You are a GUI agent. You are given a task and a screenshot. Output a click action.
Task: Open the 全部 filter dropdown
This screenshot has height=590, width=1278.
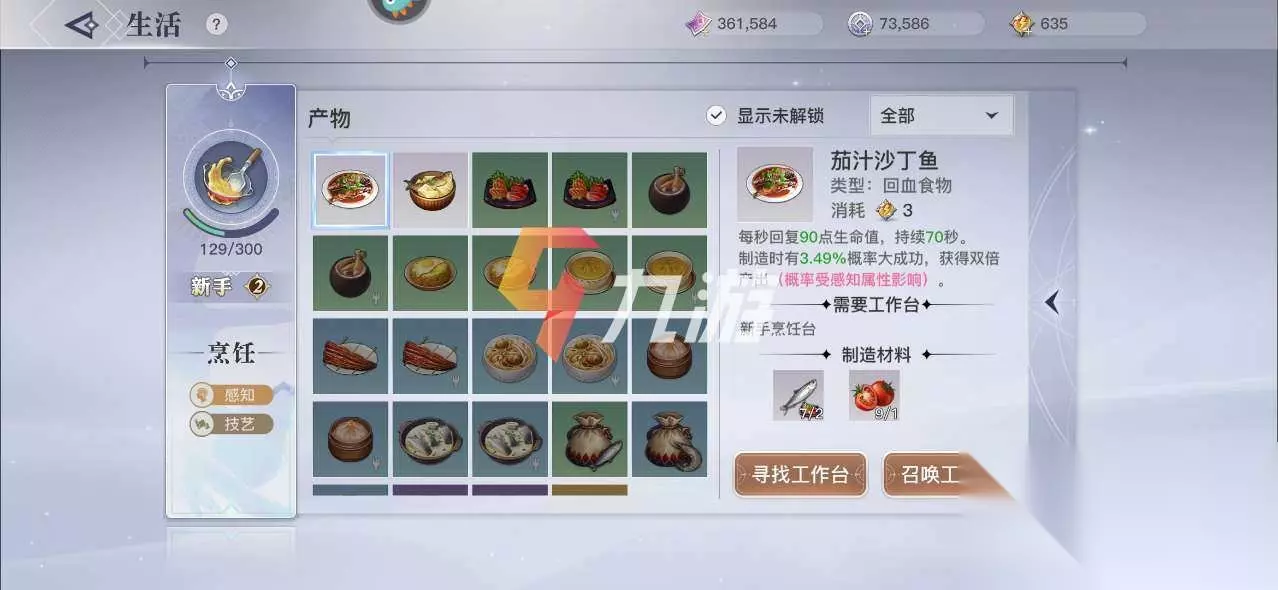(941, 116)
